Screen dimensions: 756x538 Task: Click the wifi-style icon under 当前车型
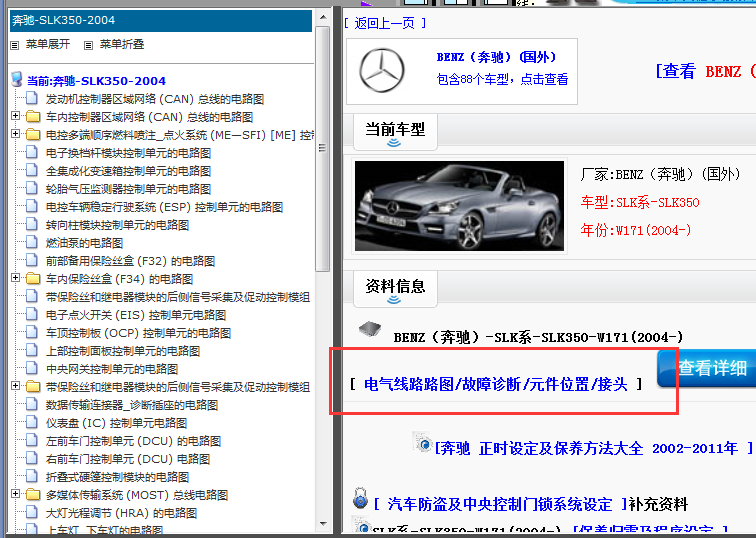394,143
